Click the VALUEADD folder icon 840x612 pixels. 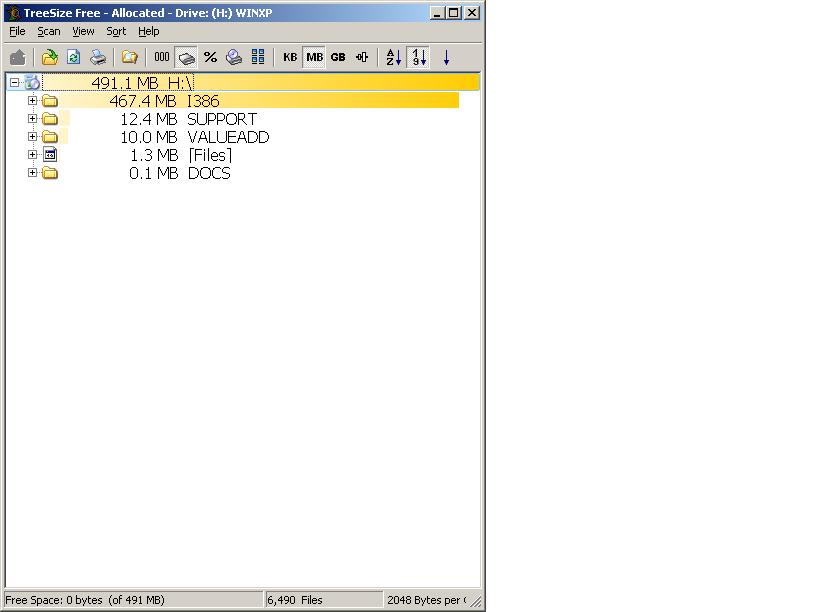click(x=50, y=137)
